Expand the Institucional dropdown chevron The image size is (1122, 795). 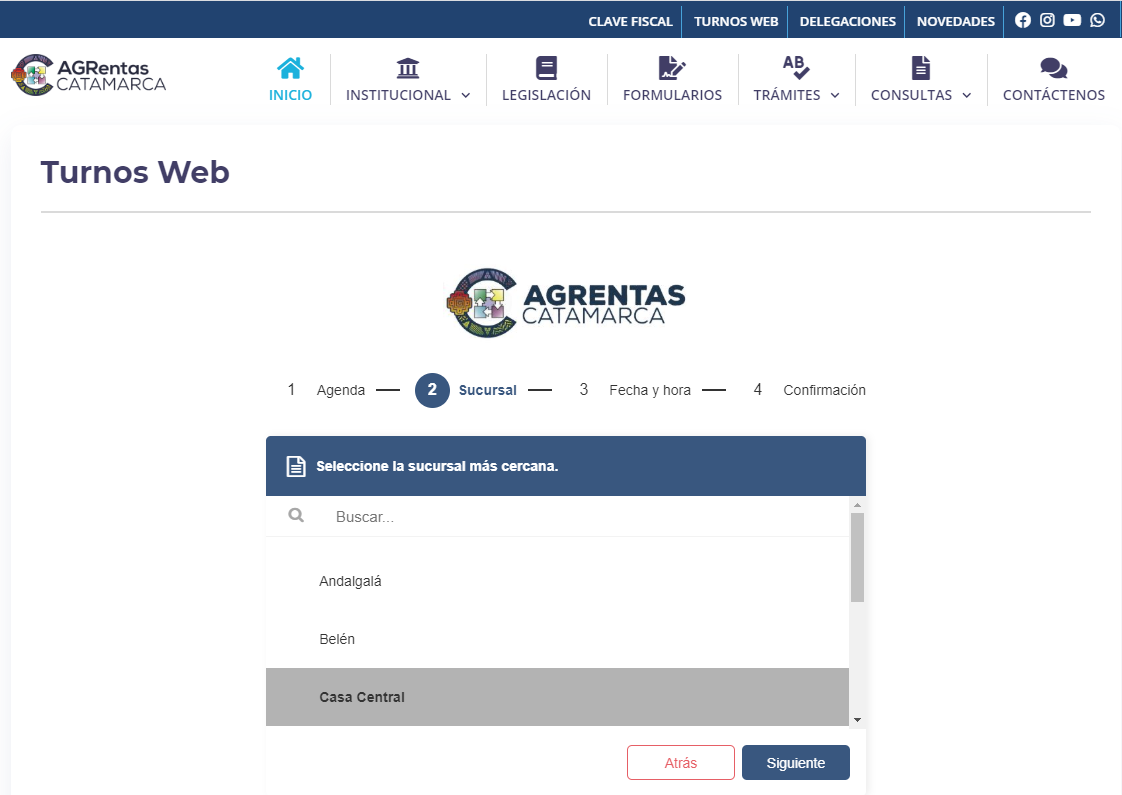click(x=466, y=95)
